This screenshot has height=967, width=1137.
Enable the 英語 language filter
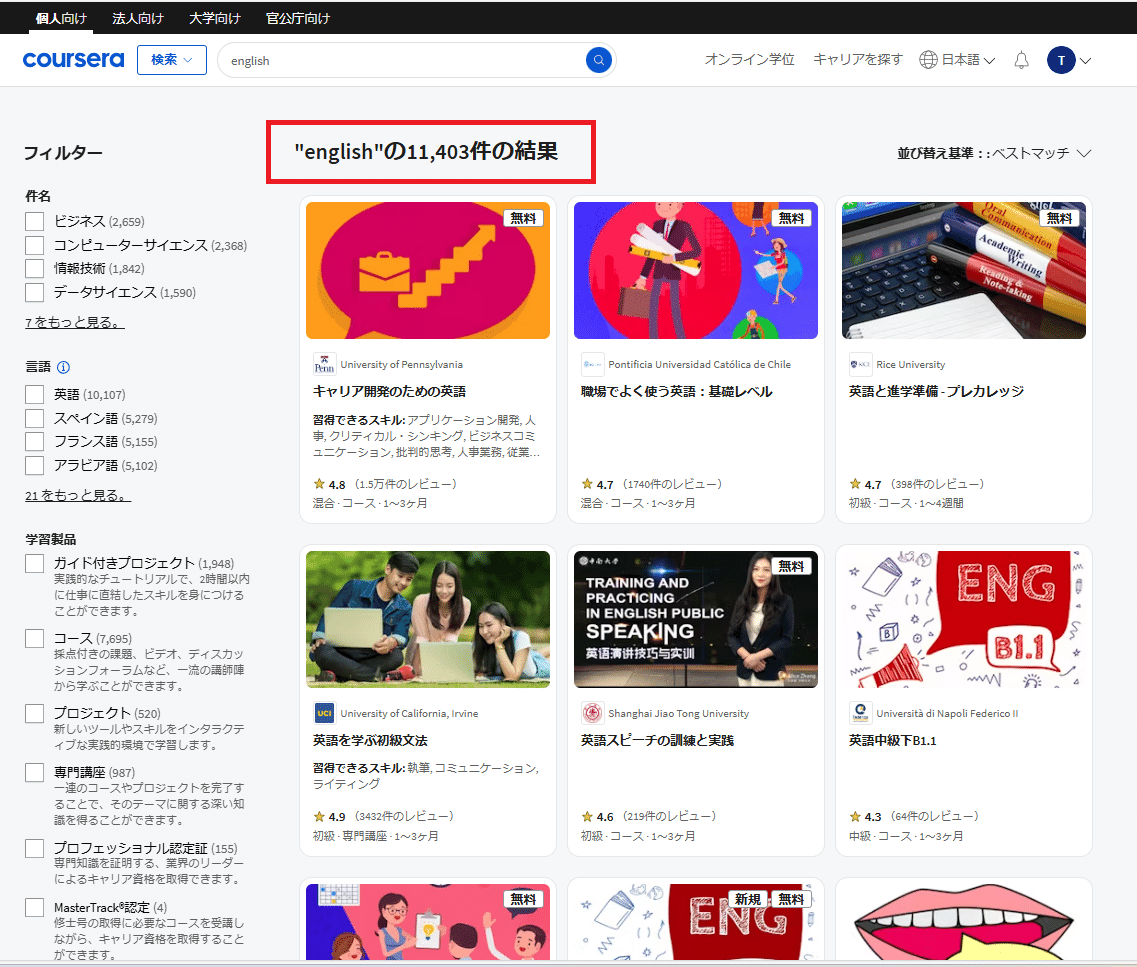(x=34, y=394)
